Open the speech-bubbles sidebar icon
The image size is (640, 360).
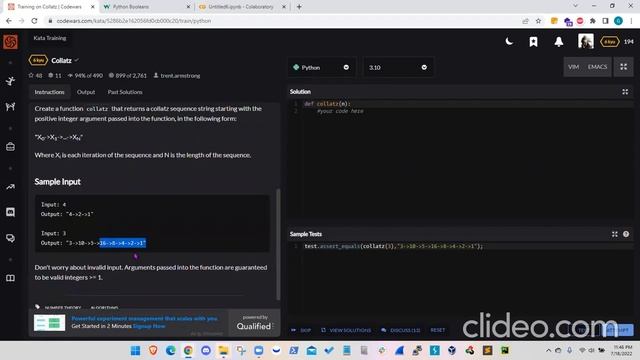(x=10, y=238)
